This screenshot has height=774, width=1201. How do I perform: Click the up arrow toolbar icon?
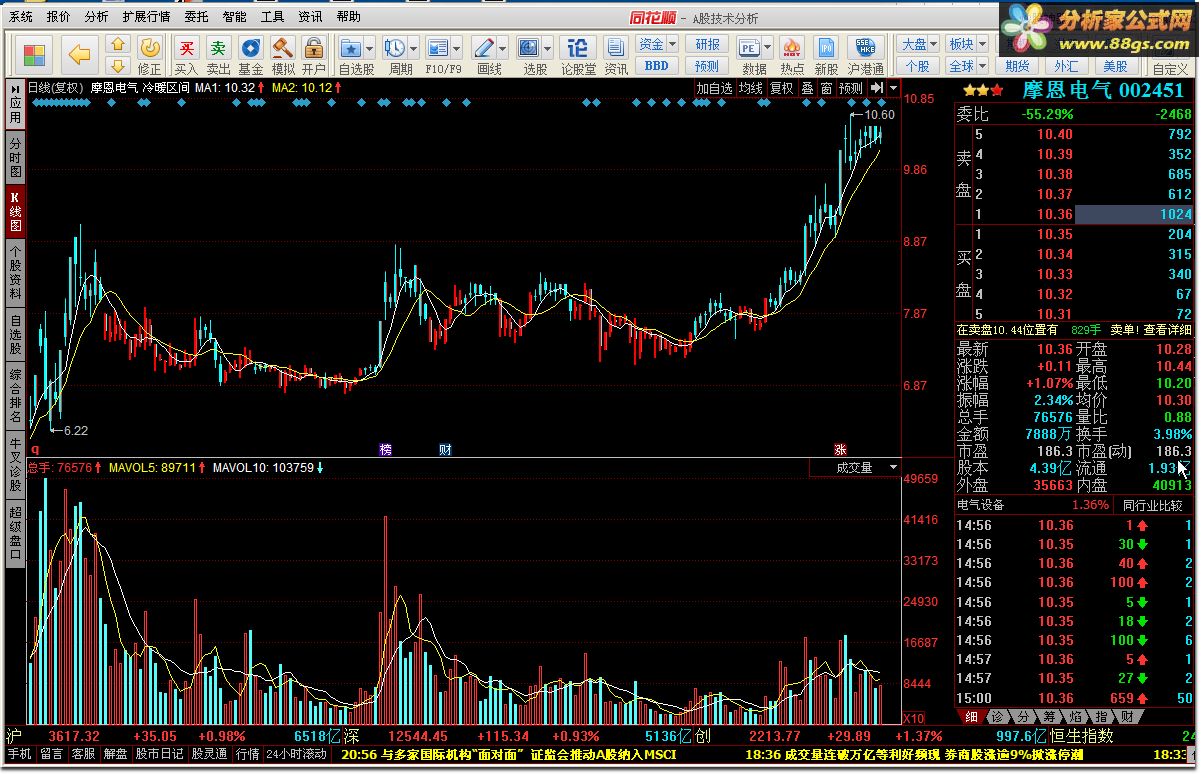click(x=118, y=45)
